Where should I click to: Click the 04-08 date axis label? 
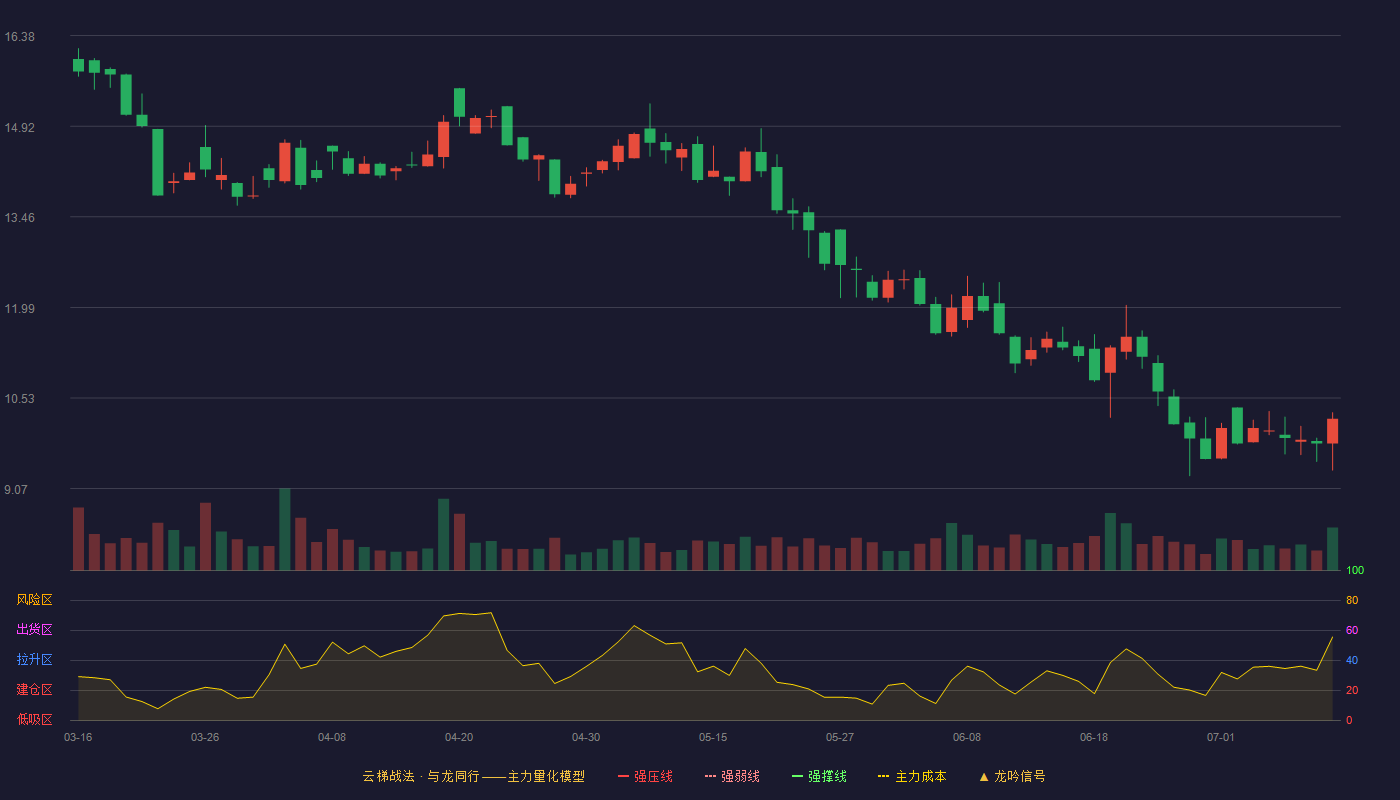(x=332, y=737)
